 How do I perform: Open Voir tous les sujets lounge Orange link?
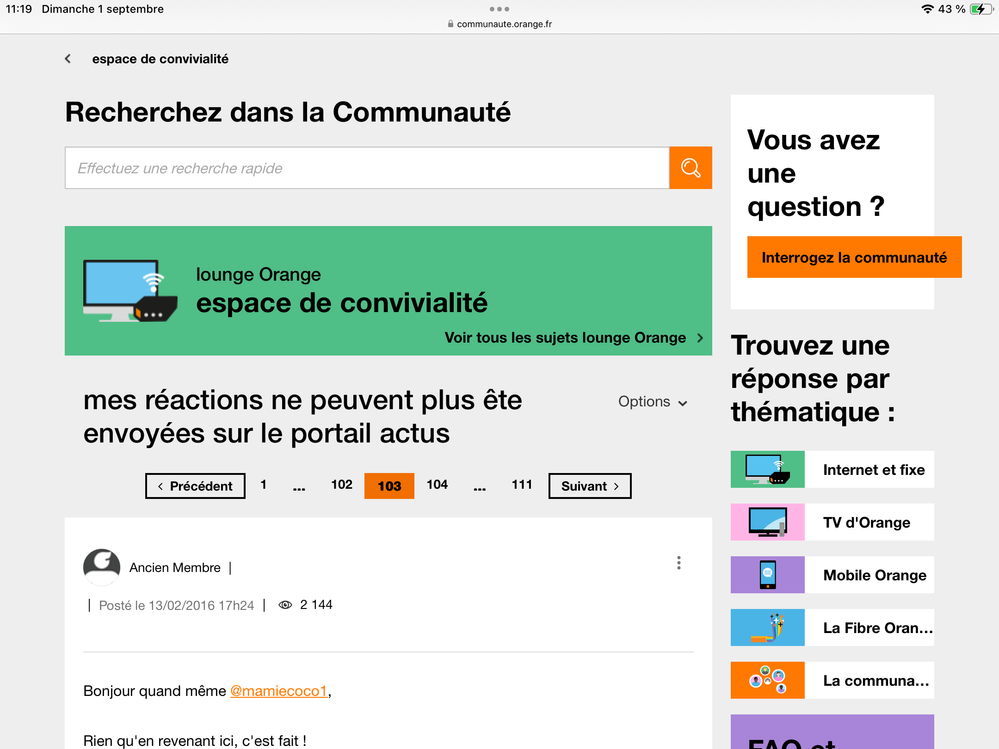click(565, 338)
